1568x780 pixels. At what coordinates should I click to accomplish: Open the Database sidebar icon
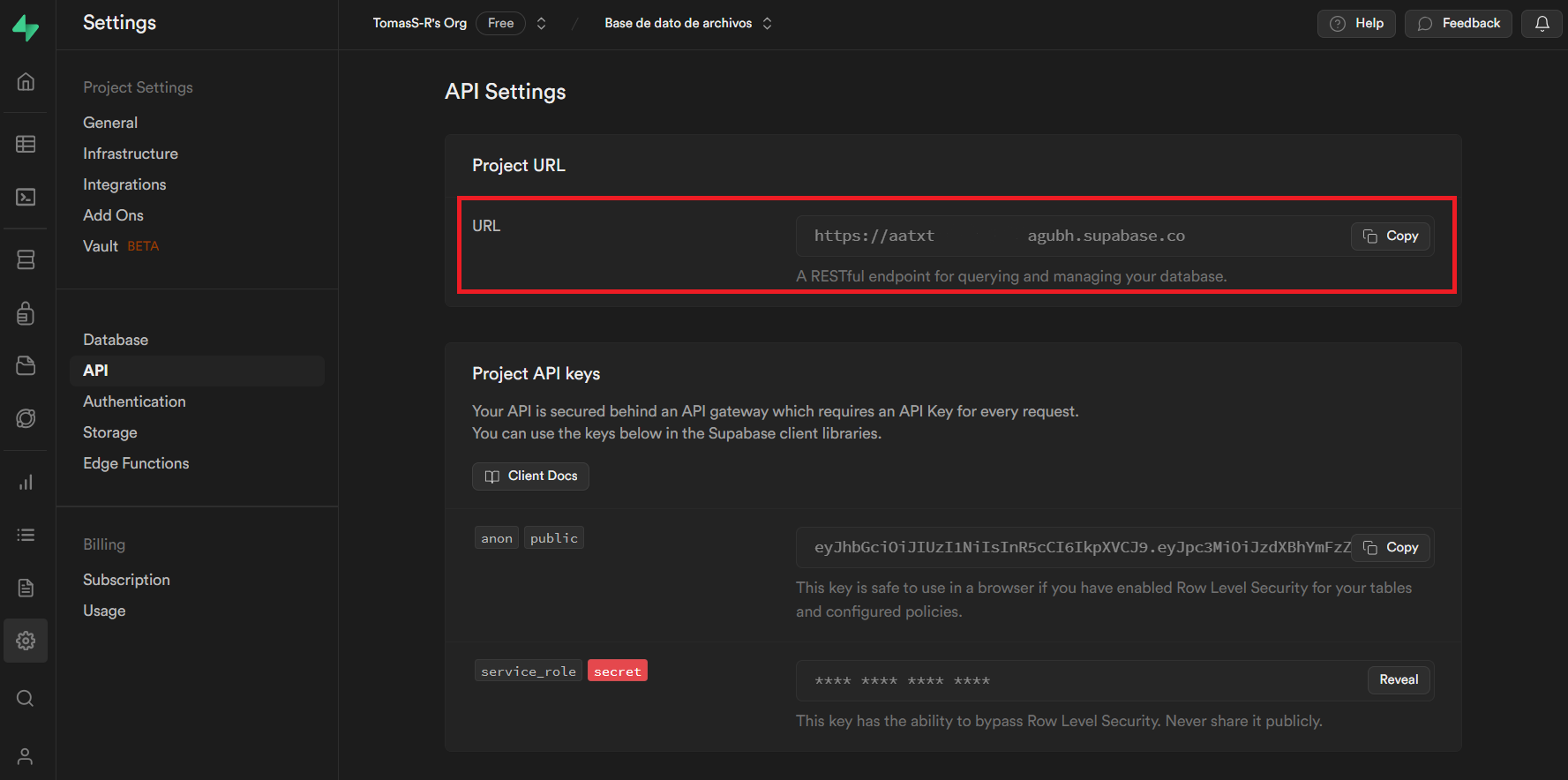[x=26, y=259]
